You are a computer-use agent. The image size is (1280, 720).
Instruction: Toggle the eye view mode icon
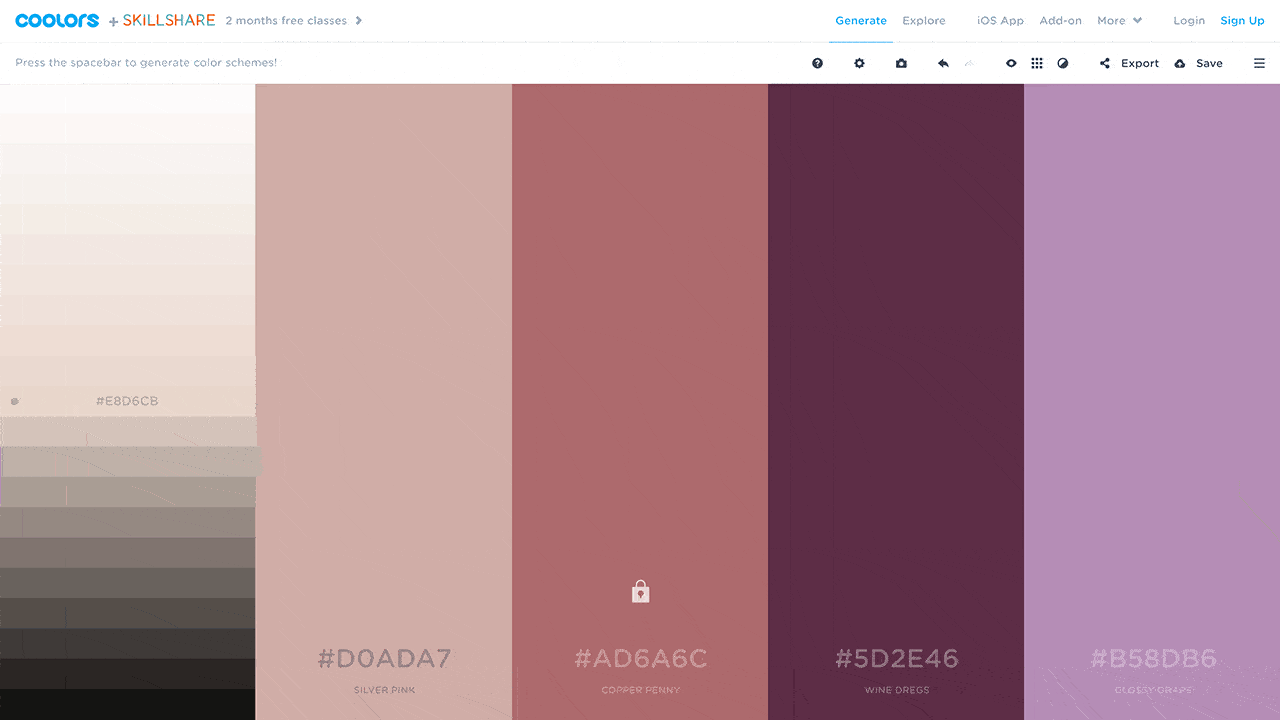[x=1011, y=63]
